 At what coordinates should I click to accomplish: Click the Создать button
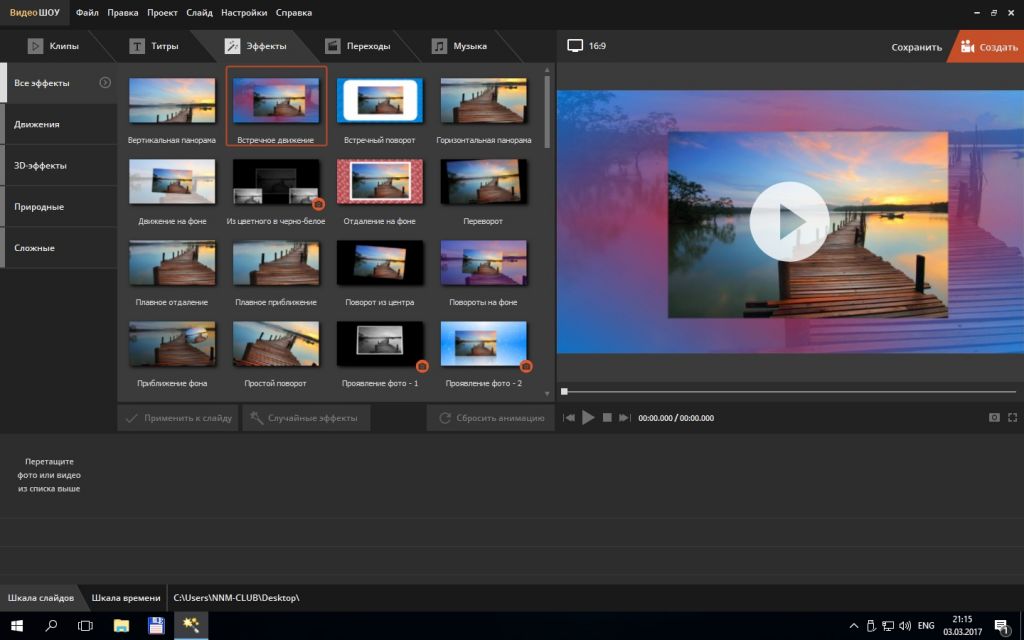pos(988,46)
